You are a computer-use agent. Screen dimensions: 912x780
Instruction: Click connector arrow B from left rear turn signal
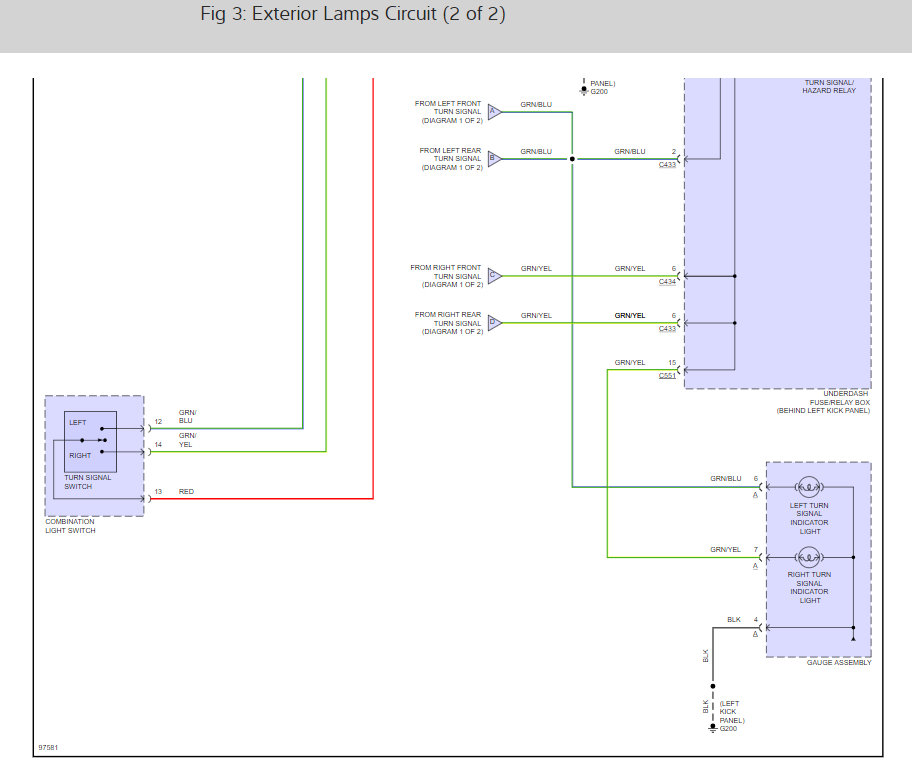point(494,159)
